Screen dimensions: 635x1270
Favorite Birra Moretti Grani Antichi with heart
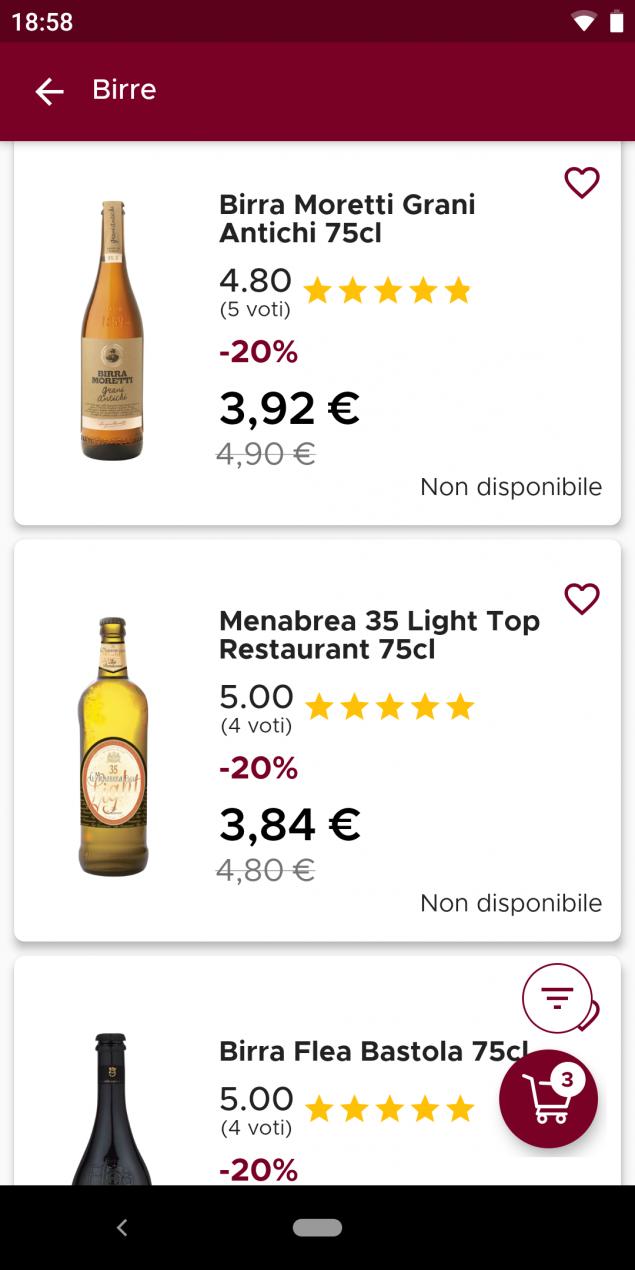pos(581,183)
